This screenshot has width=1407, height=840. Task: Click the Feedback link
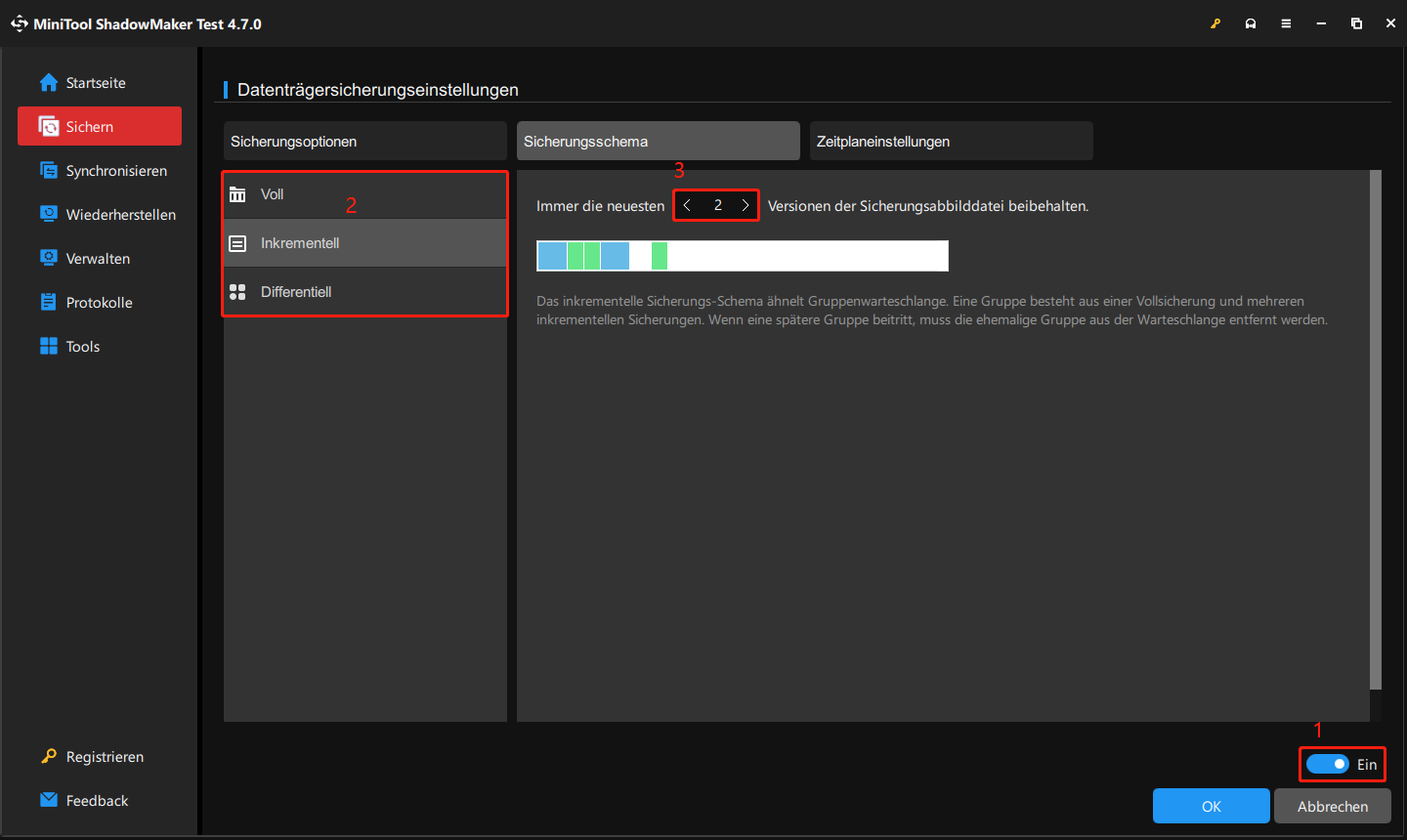tap(97, 801)
